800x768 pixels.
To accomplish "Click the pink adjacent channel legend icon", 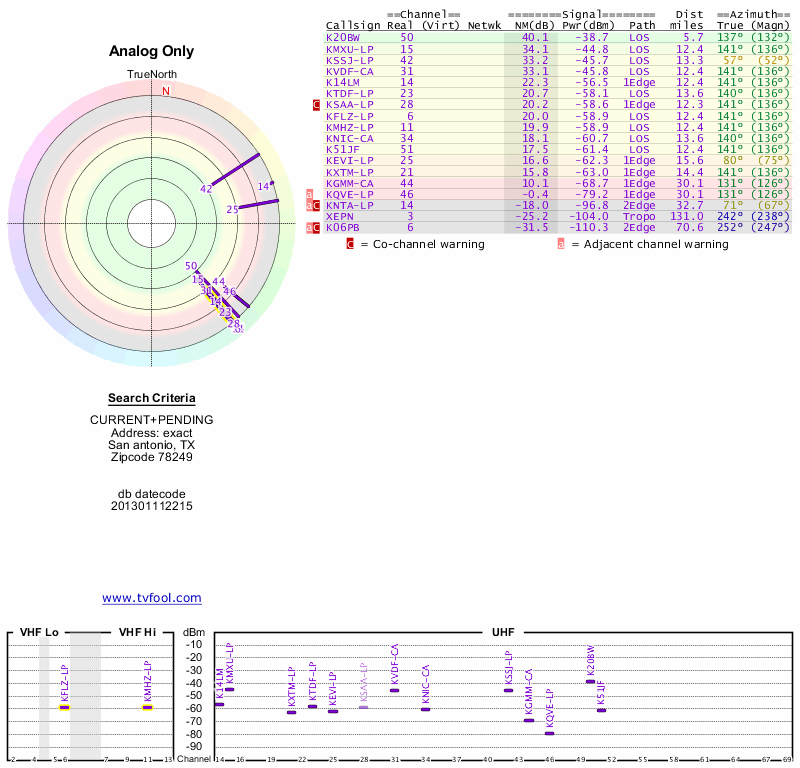I will pyautogui.click(x=561, y=243).
